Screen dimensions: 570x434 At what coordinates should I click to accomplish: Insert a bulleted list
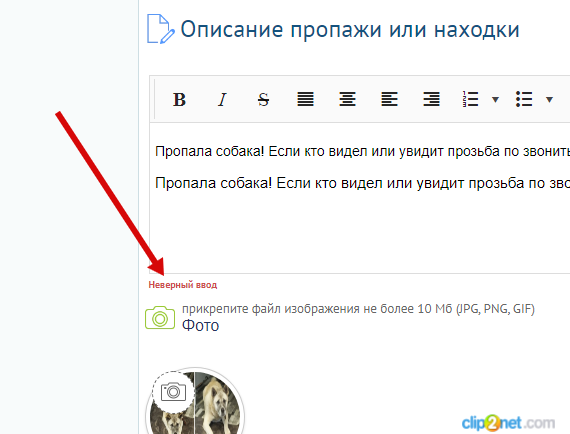[x=524, y=99]
